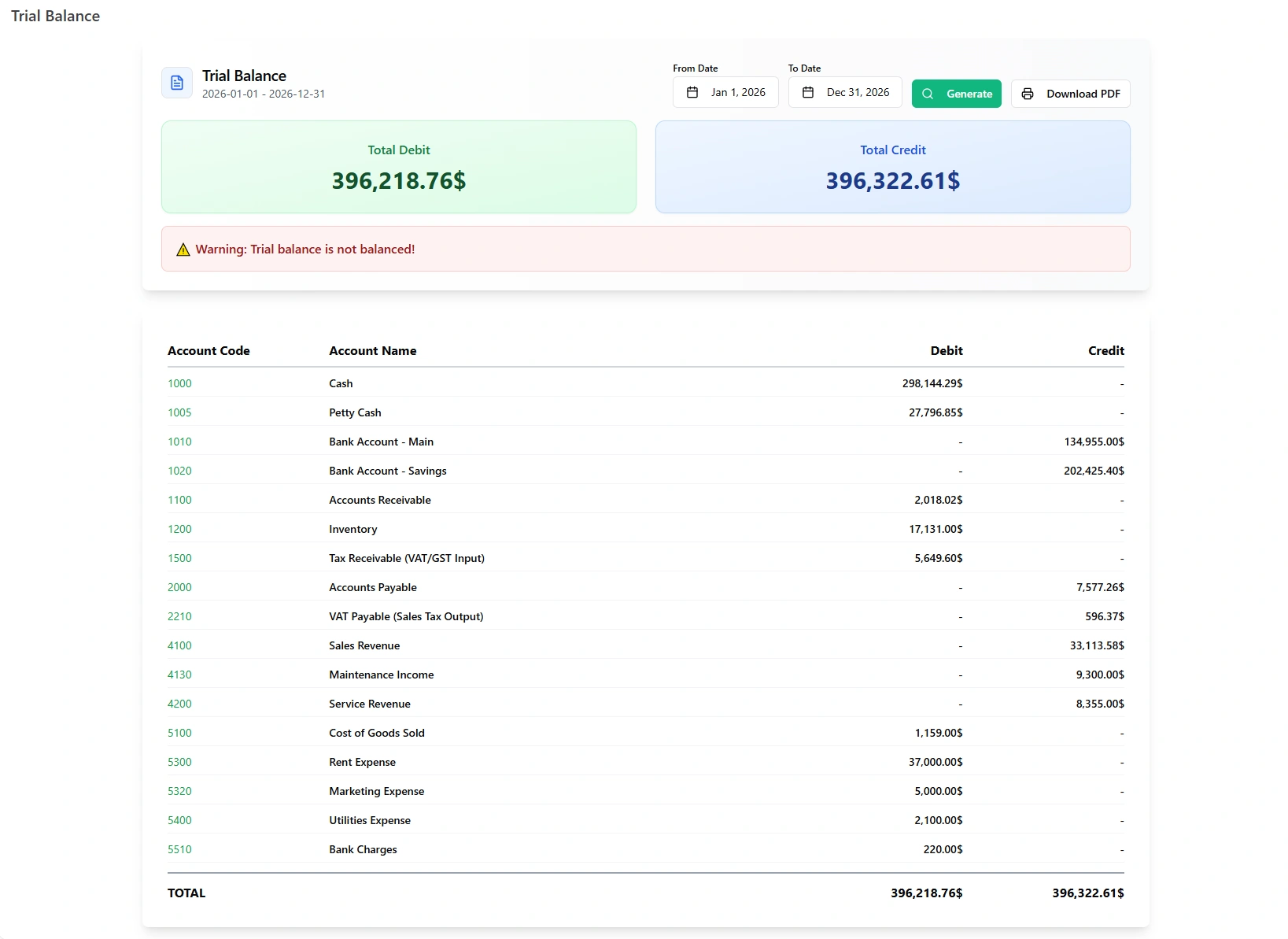
Task: Select the Petty Cash account name
Action: tap(355, 412)
